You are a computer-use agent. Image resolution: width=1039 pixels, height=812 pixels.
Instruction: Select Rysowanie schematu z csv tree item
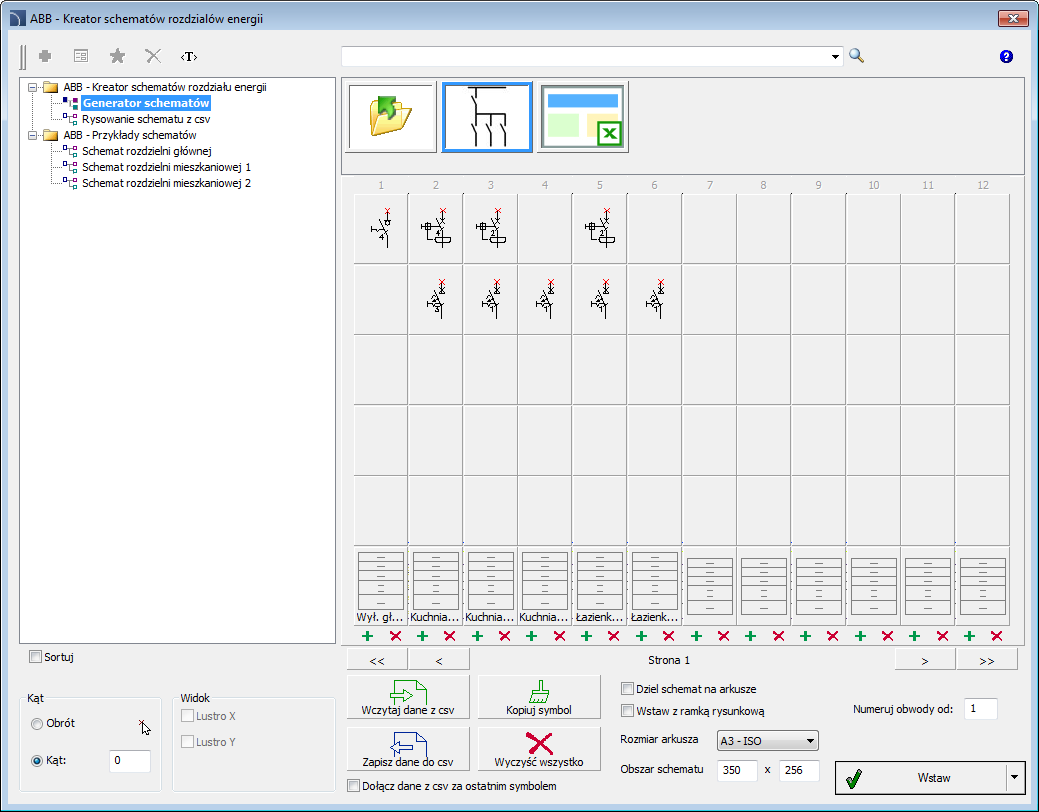[x=146, y=119]
